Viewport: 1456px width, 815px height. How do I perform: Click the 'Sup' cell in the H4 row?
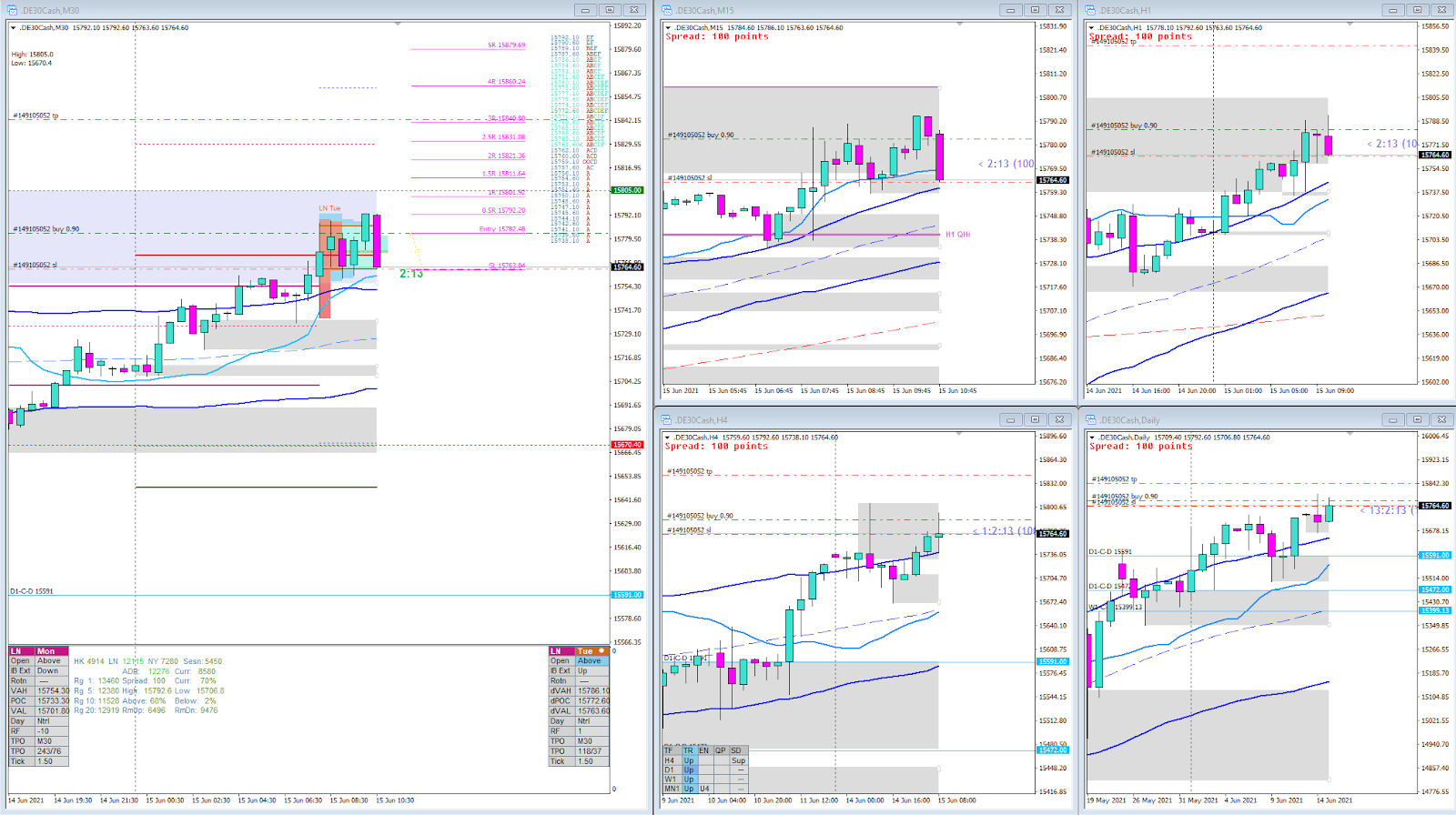click(x=738, y=760)
